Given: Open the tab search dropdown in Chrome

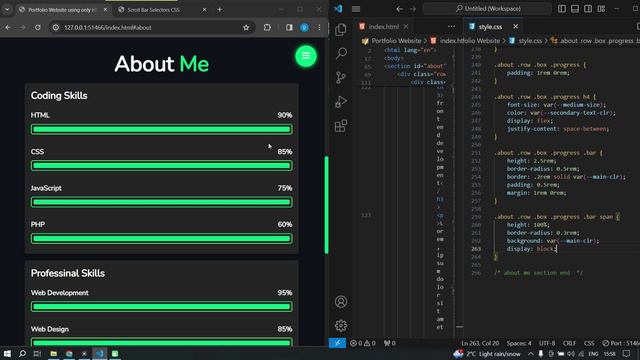Looking at the screenshot, I should pyautogui.click(x=7, y=9).
